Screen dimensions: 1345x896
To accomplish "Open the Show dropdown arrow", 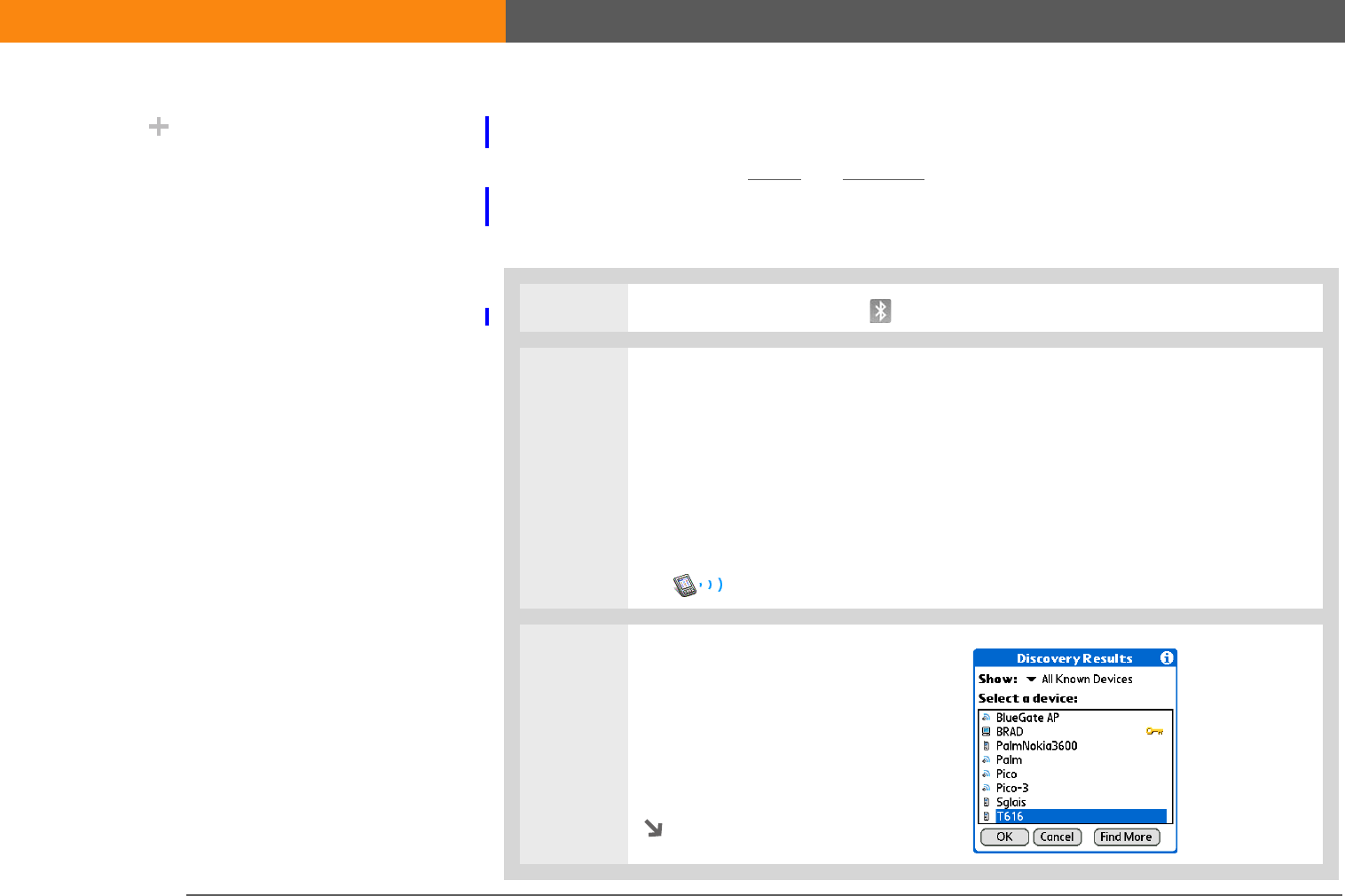I will pos(1031,680).
